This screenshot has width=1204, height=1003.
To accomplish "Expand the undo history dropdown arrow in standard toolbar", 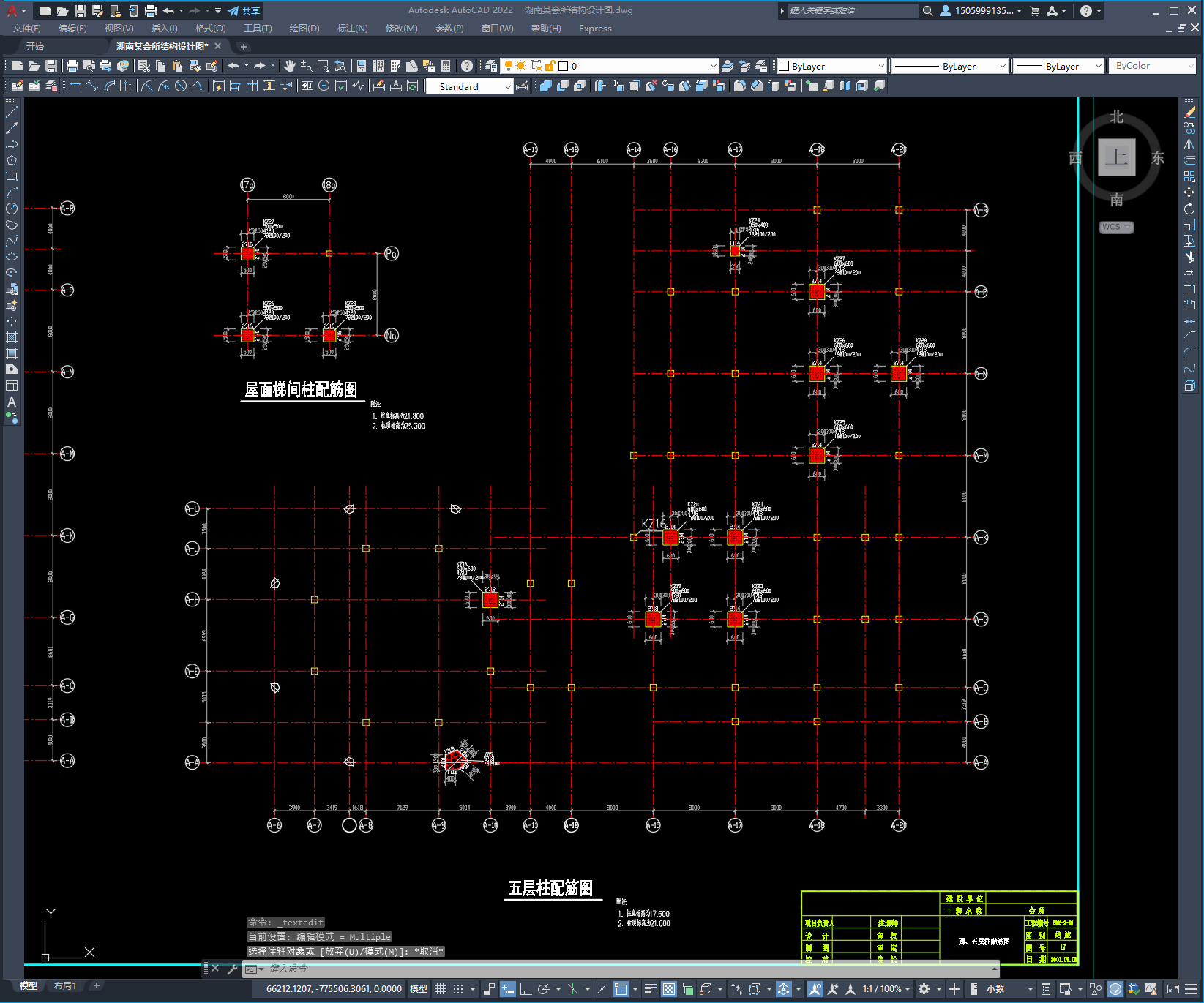I will (x=247, y=66).
